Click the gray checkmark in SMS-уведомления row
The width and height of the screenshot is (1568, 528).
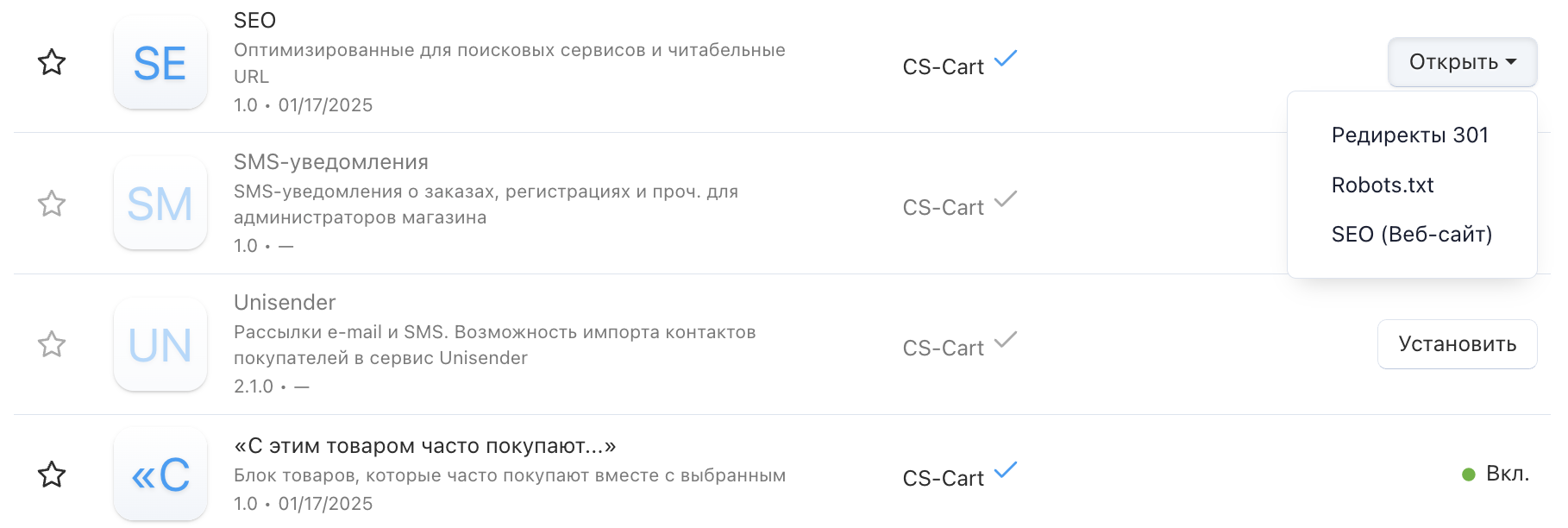pos(1006,200)
